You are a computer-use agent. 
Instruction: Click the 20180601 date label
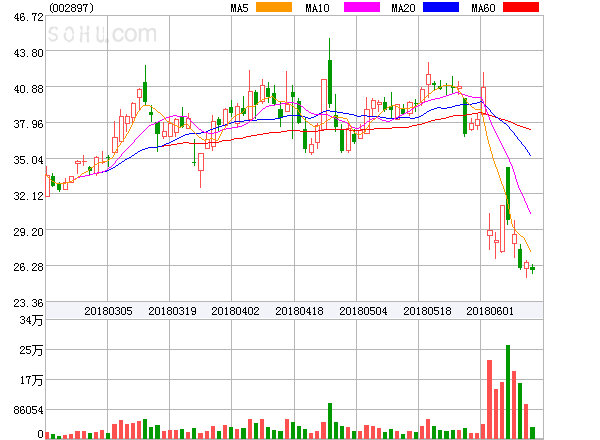click(x=490, y=311)
